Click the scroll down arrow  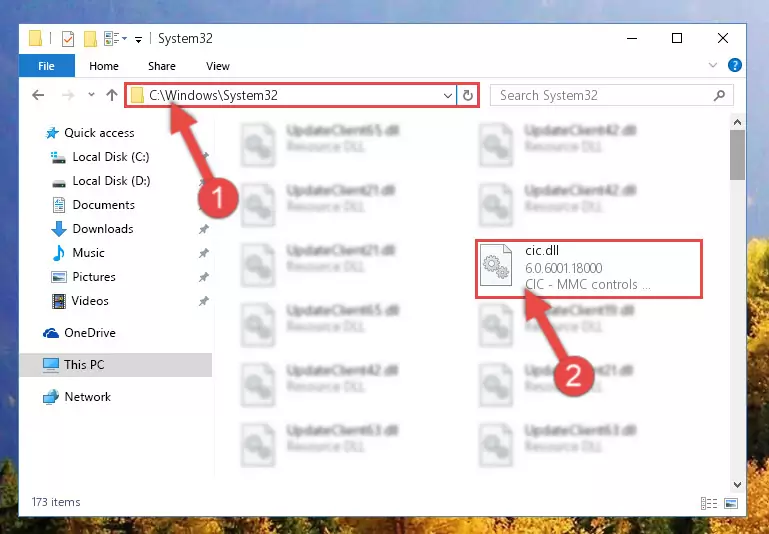coord(737,484)
